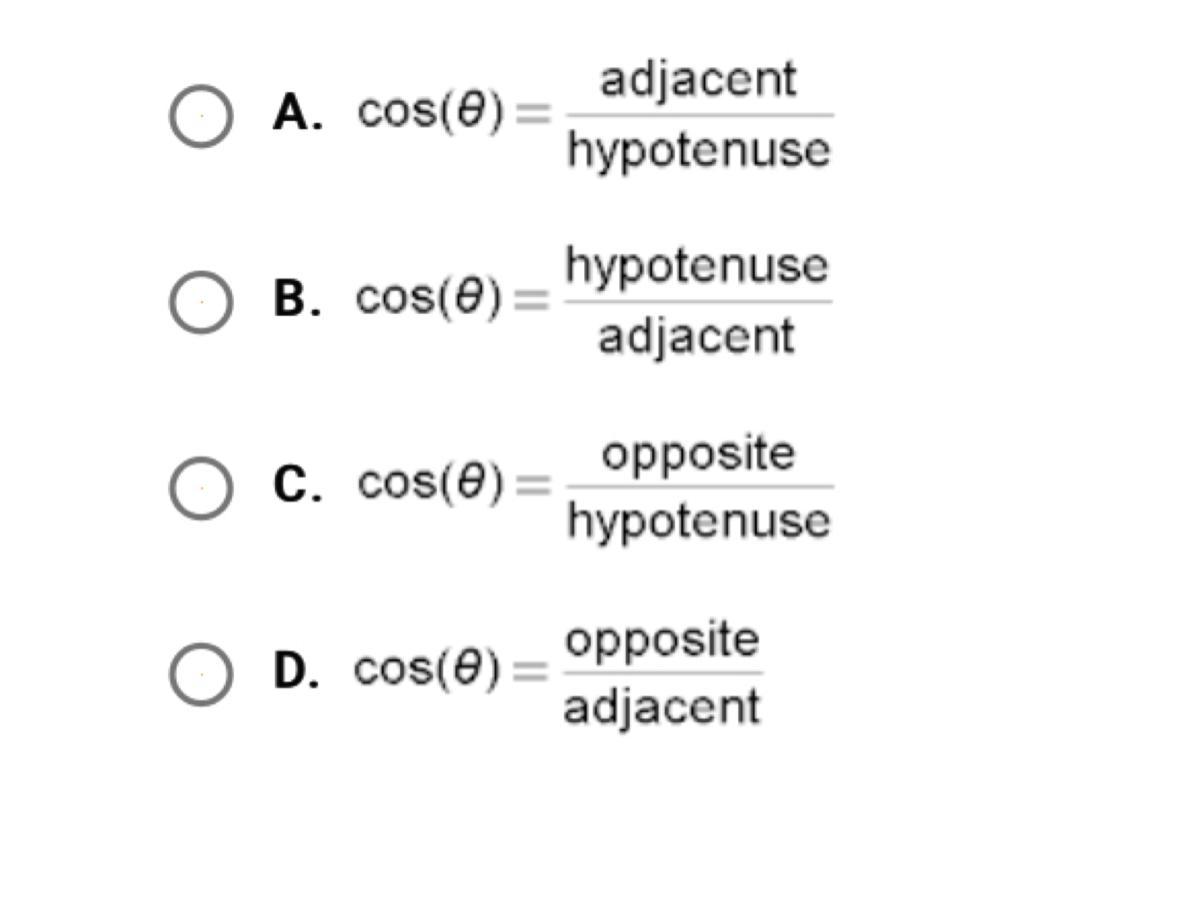Click cos(θ) text in option D
Viewport: 1200px width, 904px height.
coord(427,670)
